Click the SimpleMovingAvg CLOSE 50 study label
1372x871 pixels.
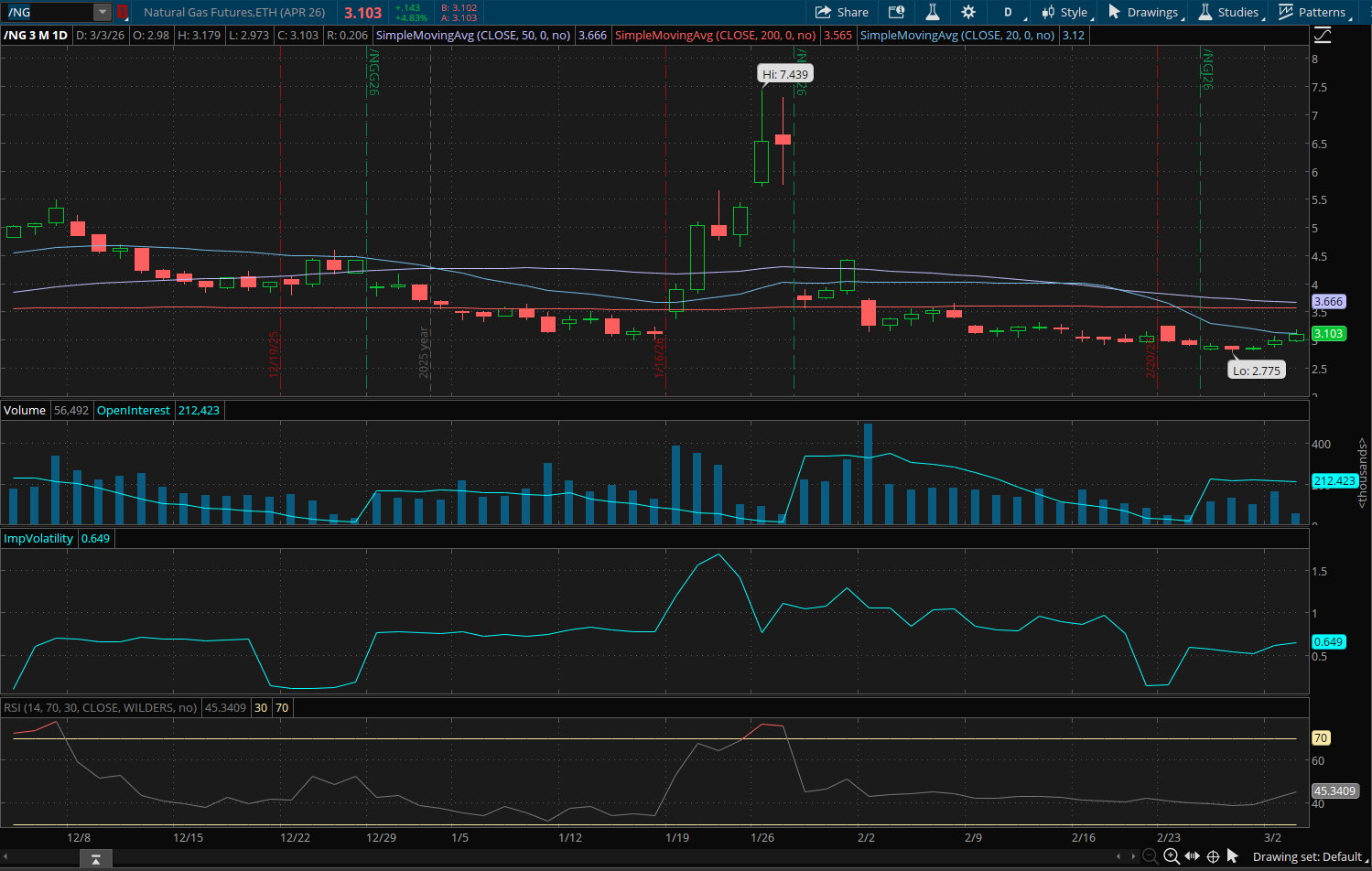[x=472, y=35]
